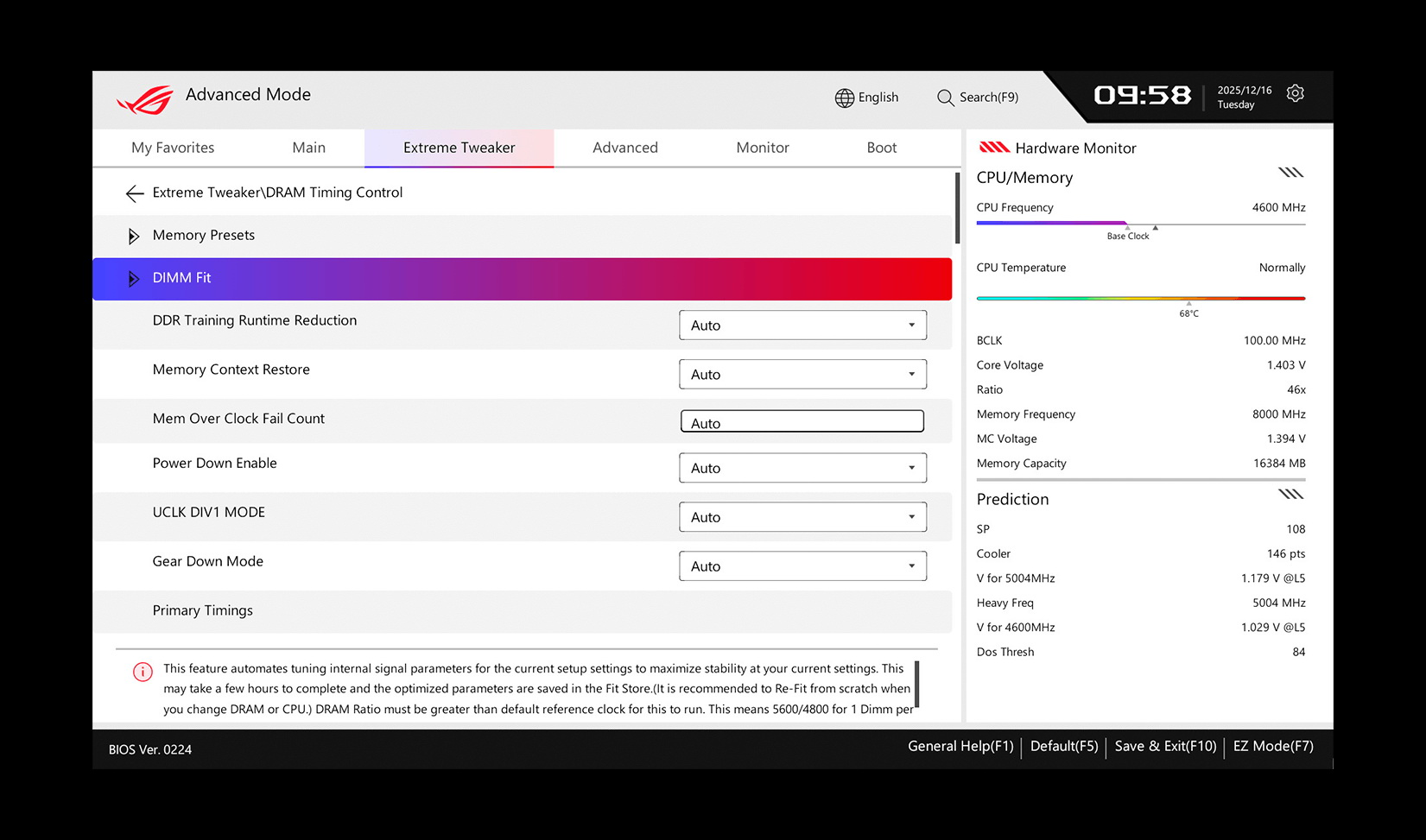Click the CPU Temperature color bar
Screen dimensions: 1426x840
point(1140,299)
